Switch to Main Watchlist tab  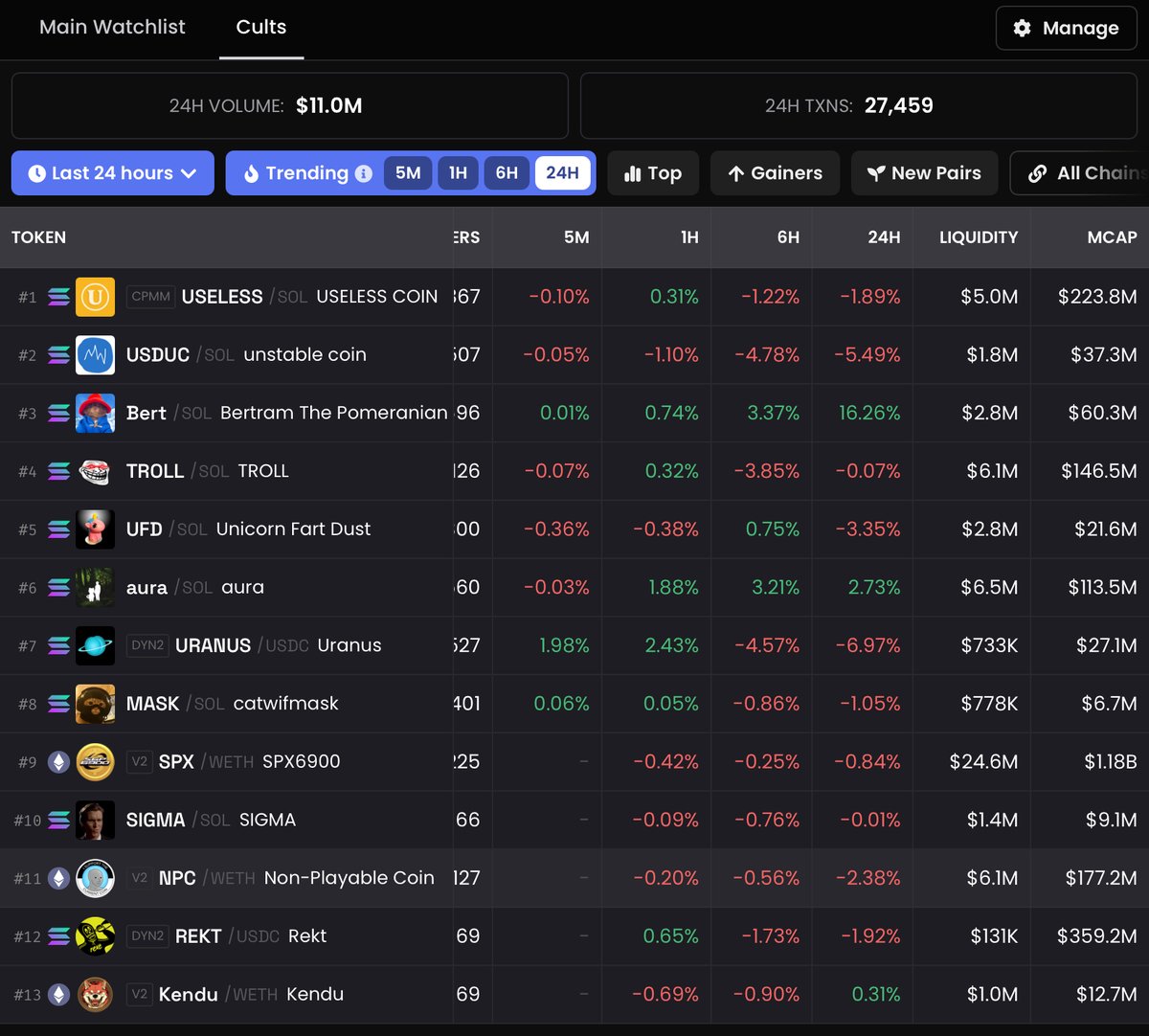112,27
